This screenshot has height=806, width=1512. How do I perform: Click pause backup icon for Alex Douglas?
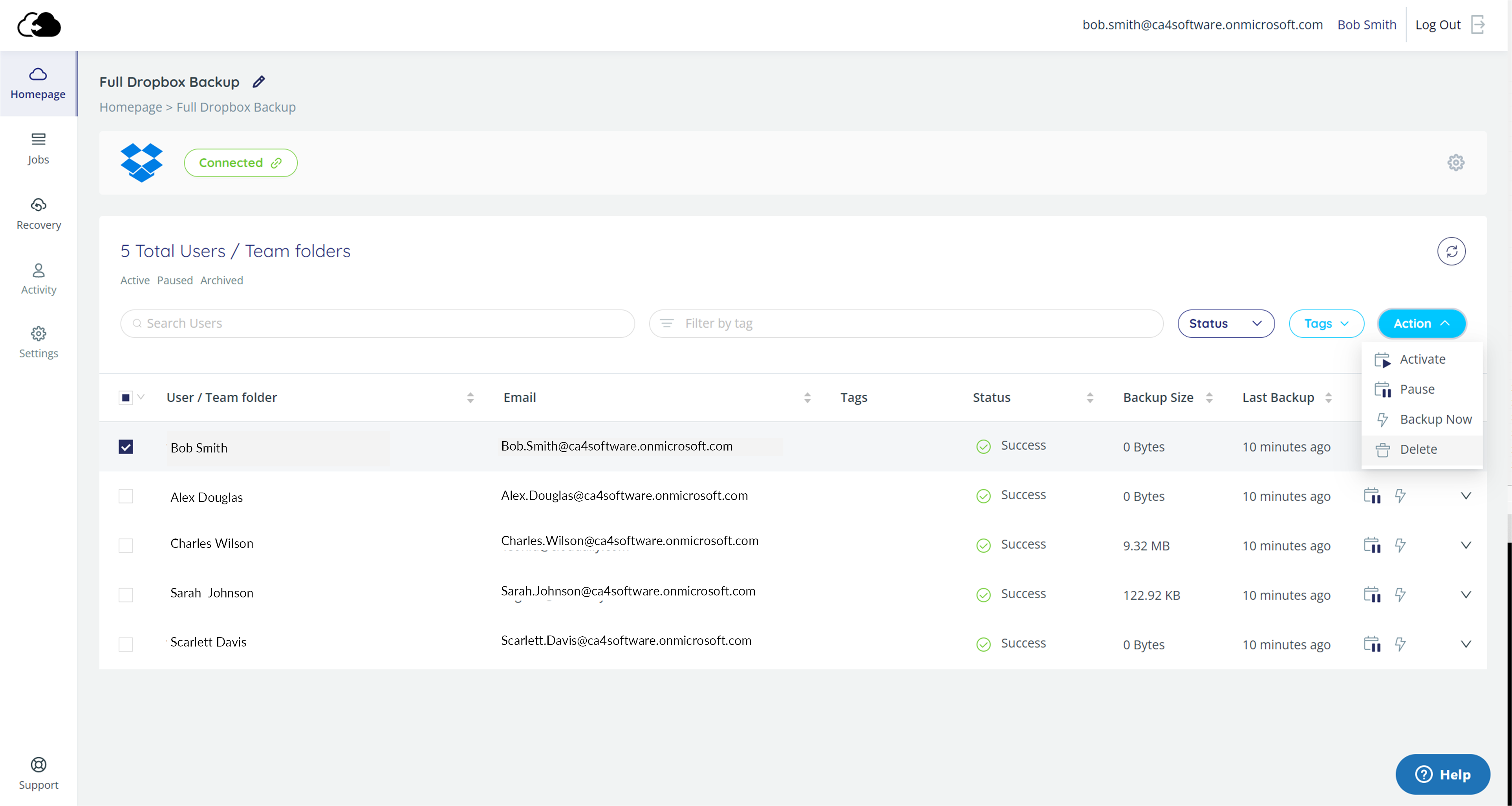[1372, 495]
